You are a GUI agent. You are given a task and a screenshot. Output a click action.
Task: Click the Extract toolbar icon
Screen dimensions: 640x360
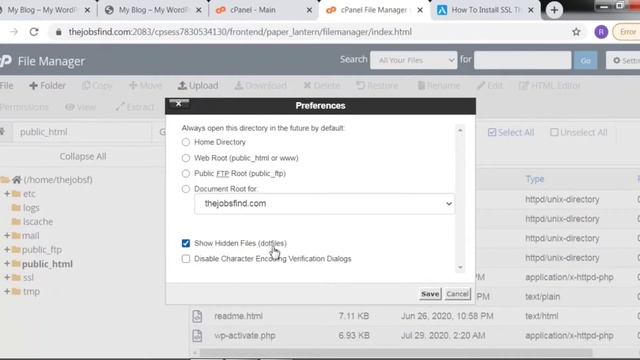[x=135, y=107]
